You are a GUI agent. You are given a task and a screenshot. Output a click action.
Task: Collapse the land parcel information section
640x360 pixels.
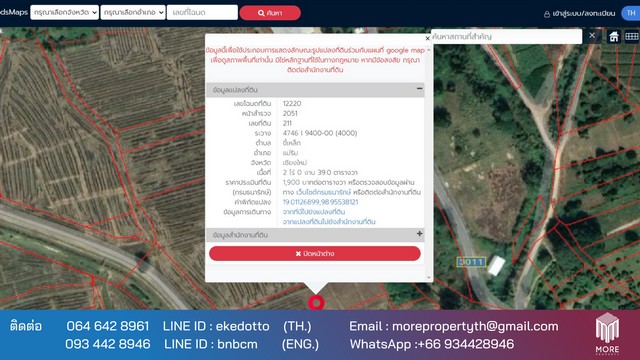click(419, 89)
